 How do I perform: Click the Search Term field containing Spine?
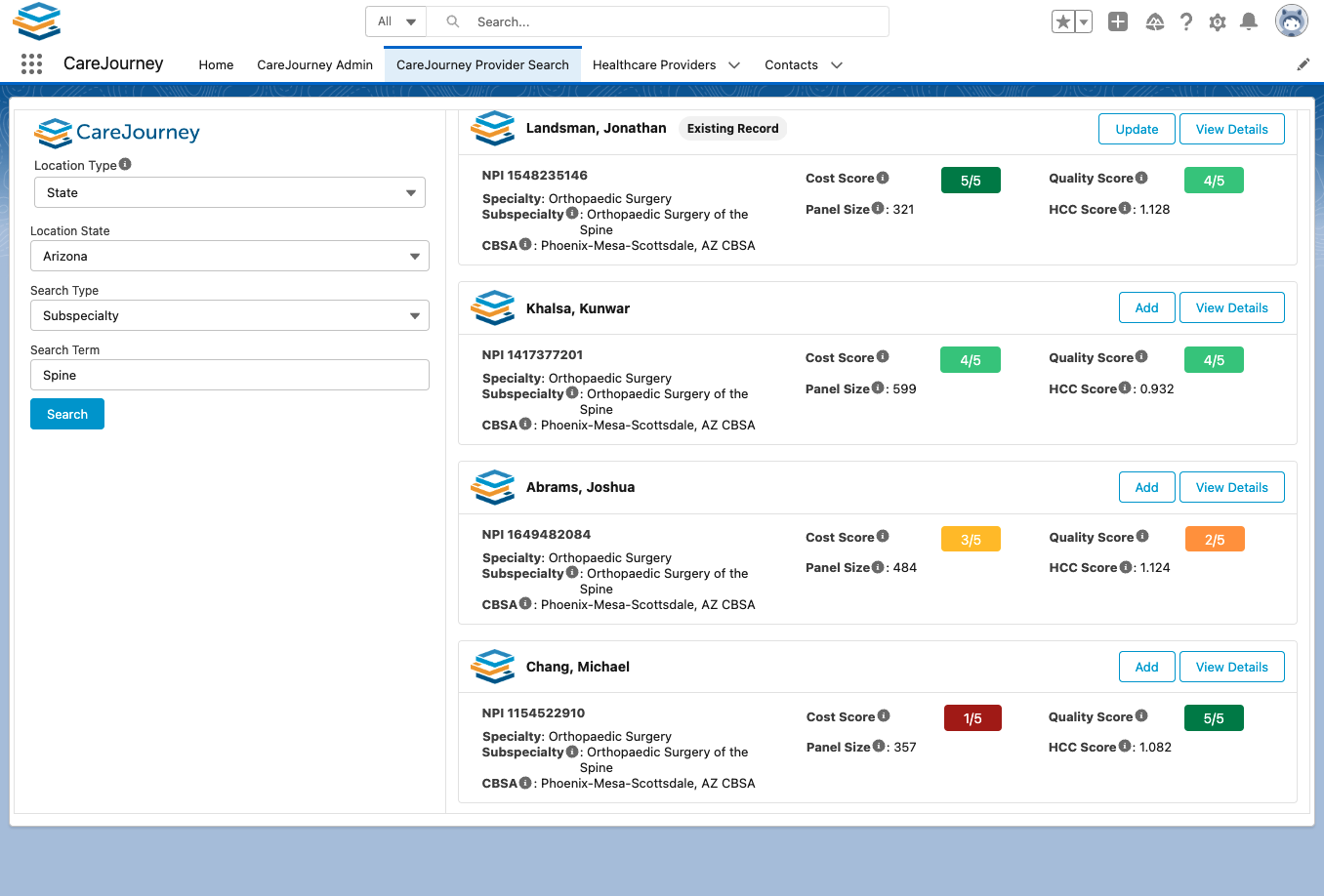[x=229, y=375]
